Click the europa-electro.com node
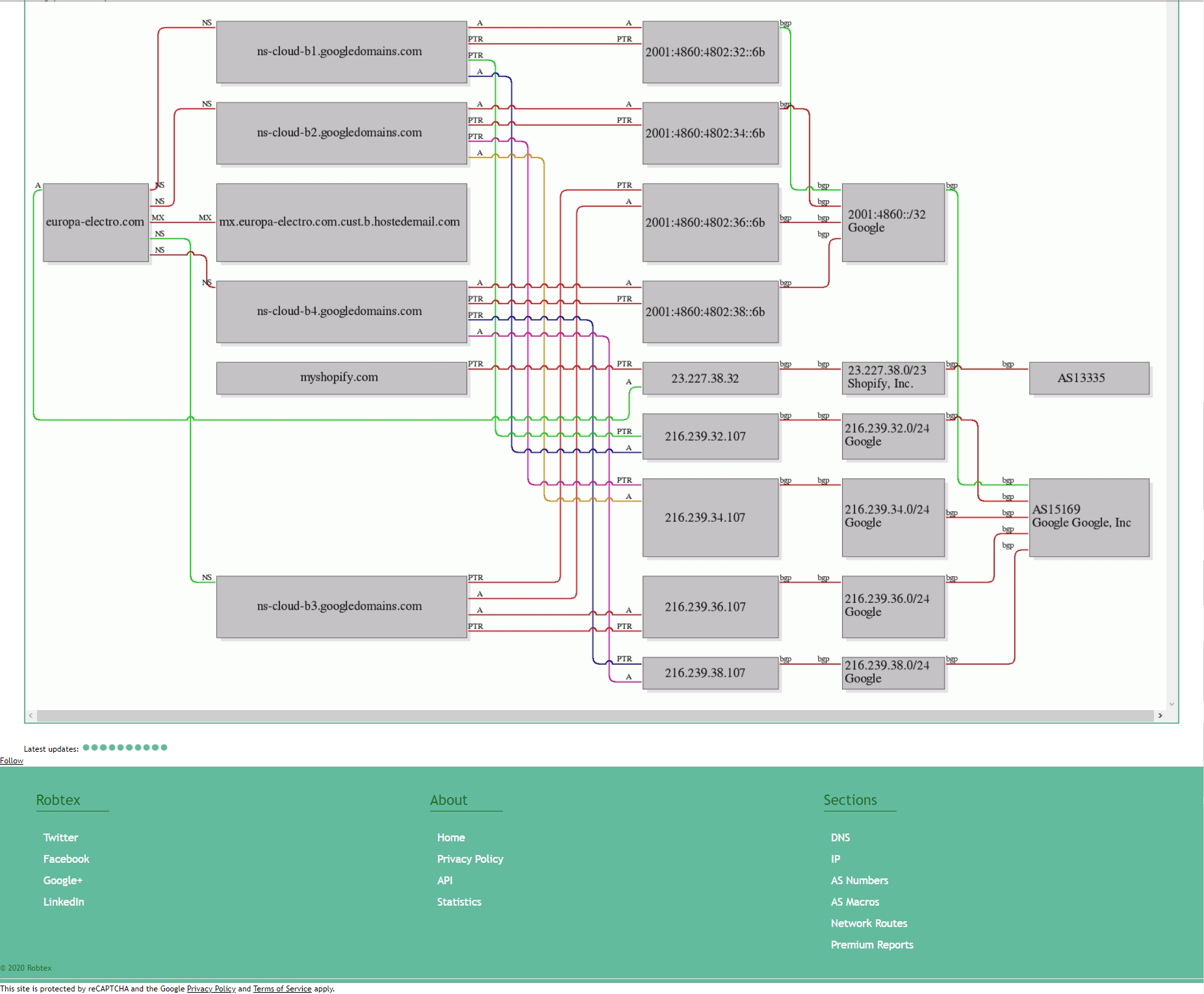Viewport: 1204px width, 994px height. point(96,222)
